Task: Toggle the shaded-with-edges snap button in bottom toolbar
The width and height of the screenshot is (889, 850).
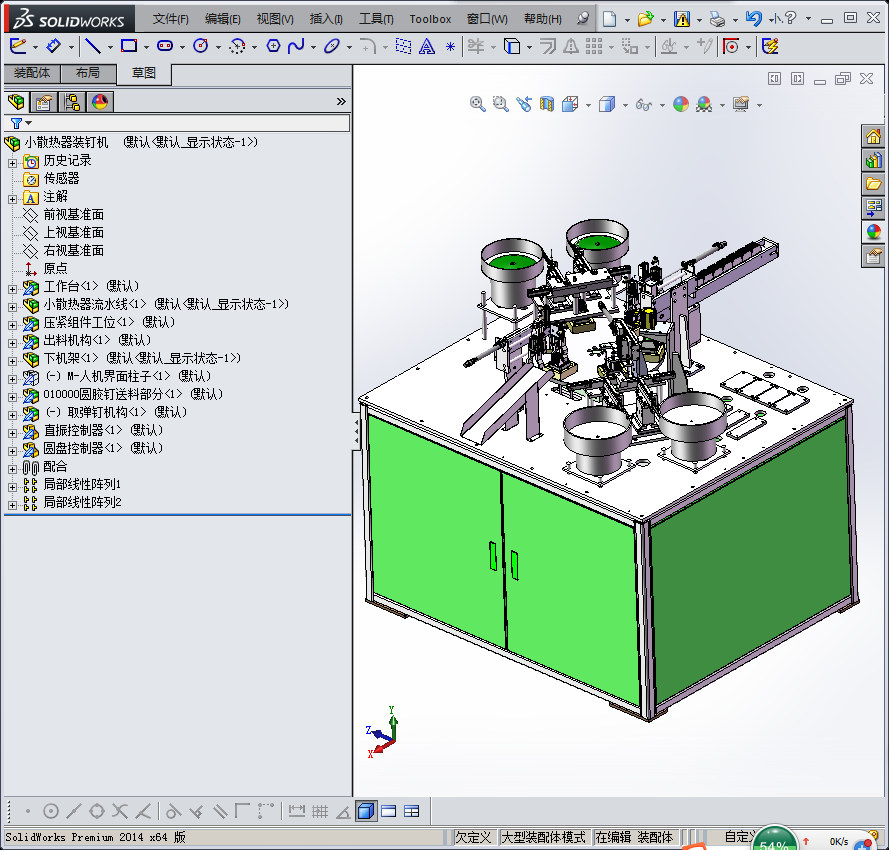Action: [x=366, y=811]
